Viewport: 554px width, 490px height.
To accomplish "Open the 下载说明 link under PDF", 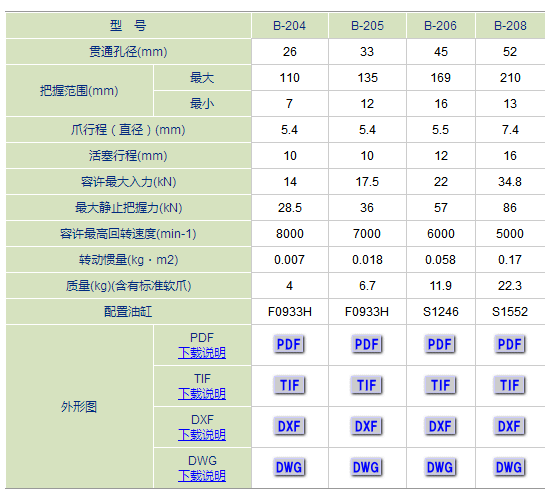I will pos(202,353).
